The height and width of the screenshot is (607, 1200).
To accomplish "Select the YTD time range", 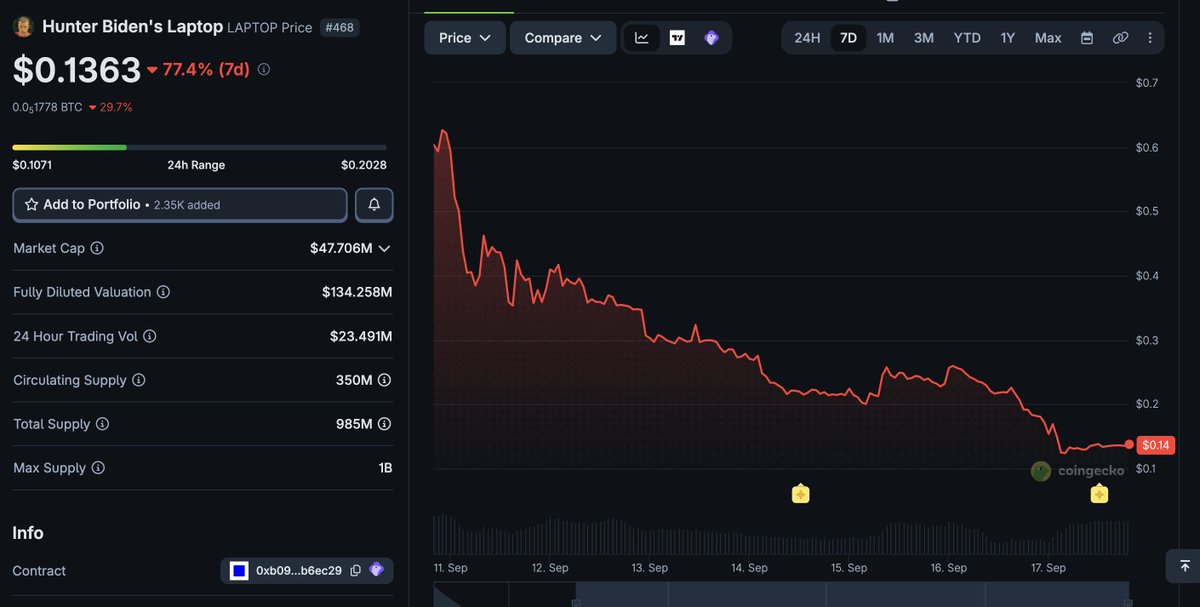I will coord(967,38).
